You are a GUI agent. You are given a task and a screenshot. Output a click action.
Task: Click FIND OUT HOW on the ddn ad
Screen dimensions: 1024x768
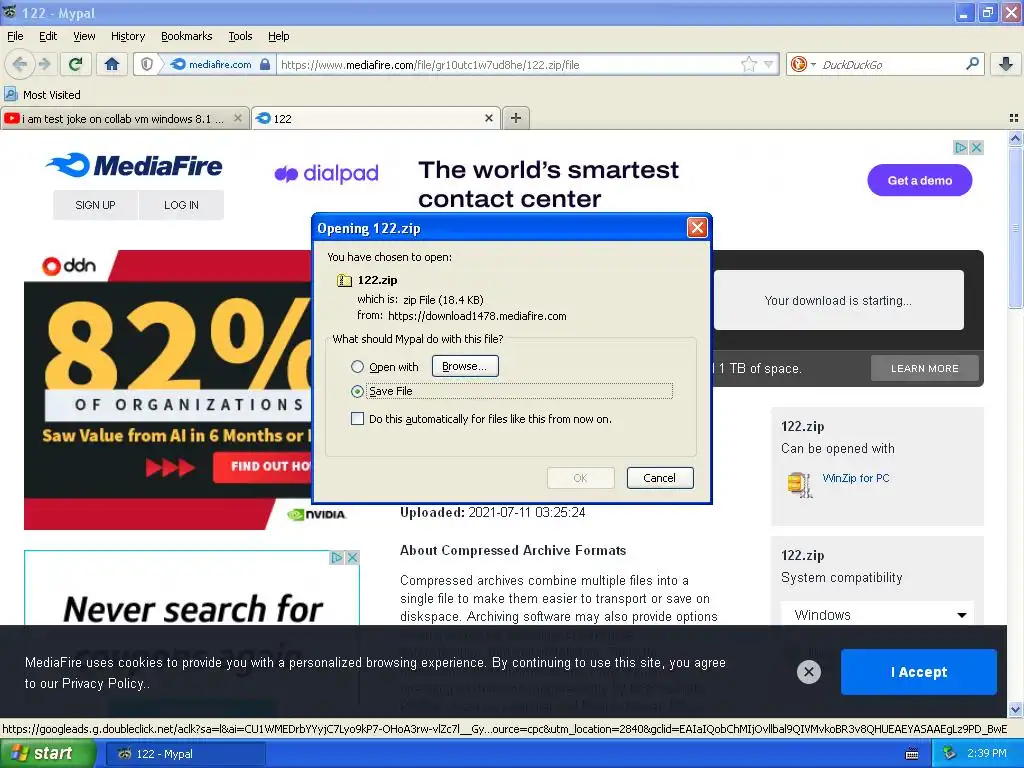[x=263, y=466]
